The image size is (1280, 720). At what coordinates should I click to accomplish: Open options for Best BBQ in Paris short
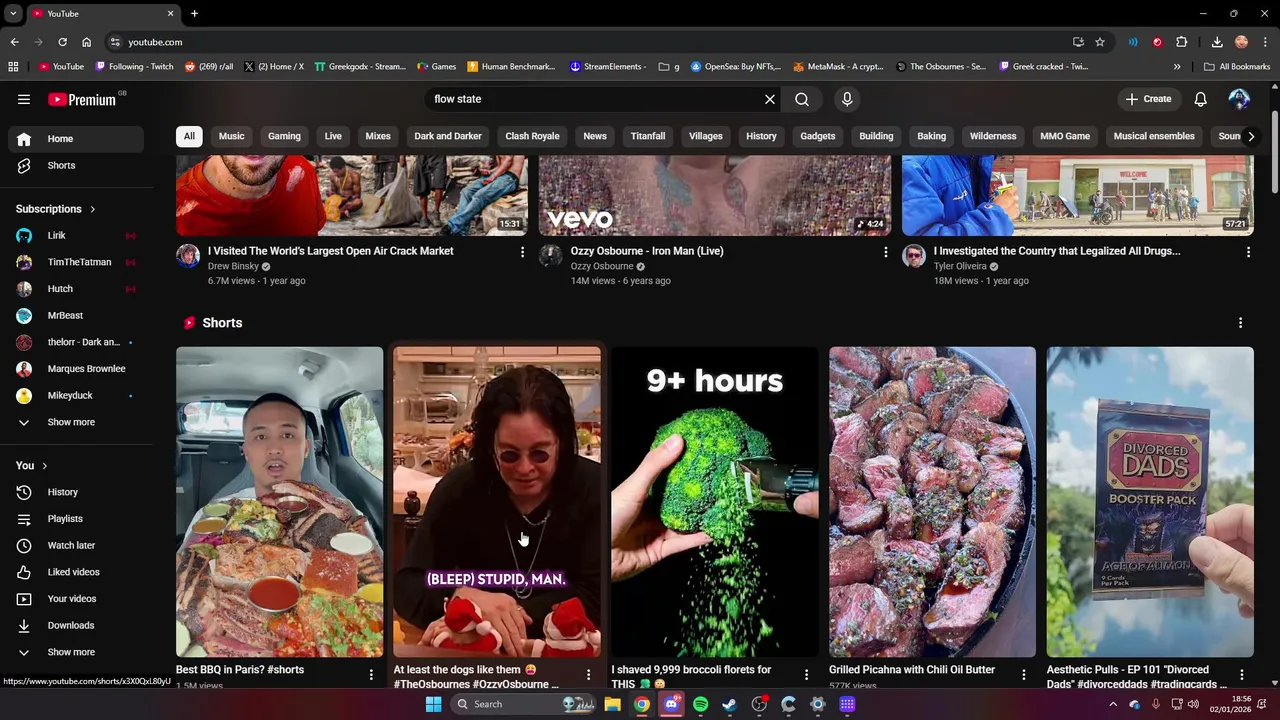pos(371,675)
